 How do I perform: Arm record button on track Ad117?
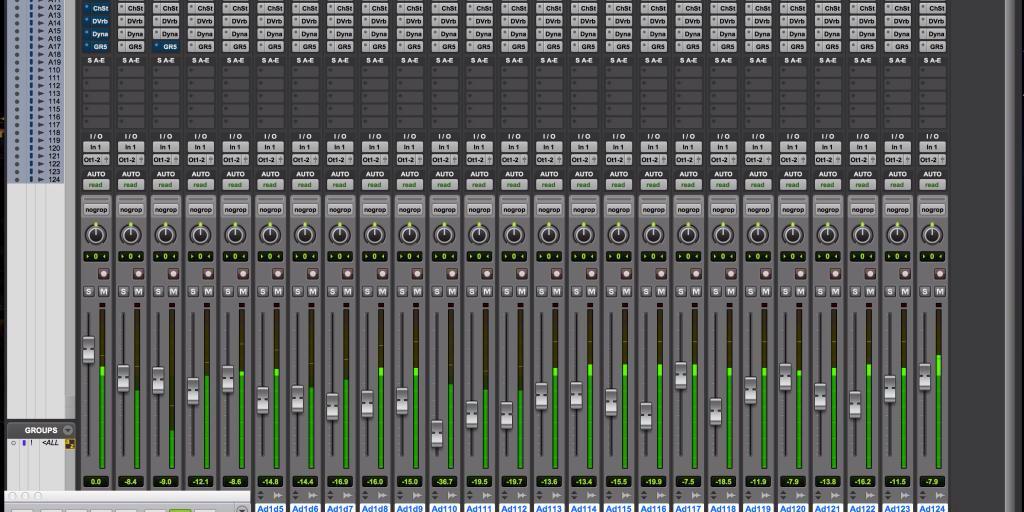click(696, 274)
